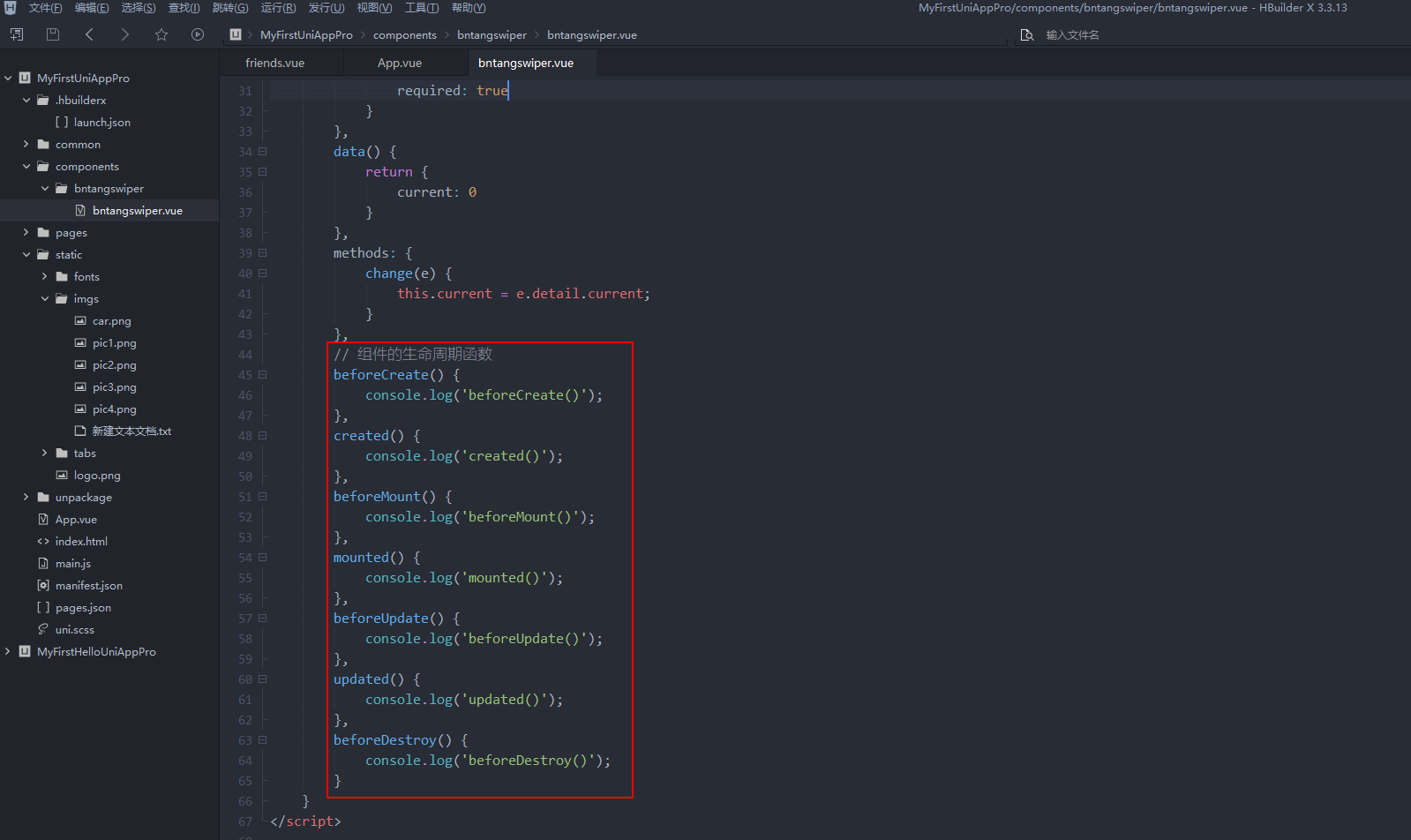Screen dimensions: 1411x840
Task: Click the new file toolbar icon
Action: pyautogui.click(x=17, y=34)
